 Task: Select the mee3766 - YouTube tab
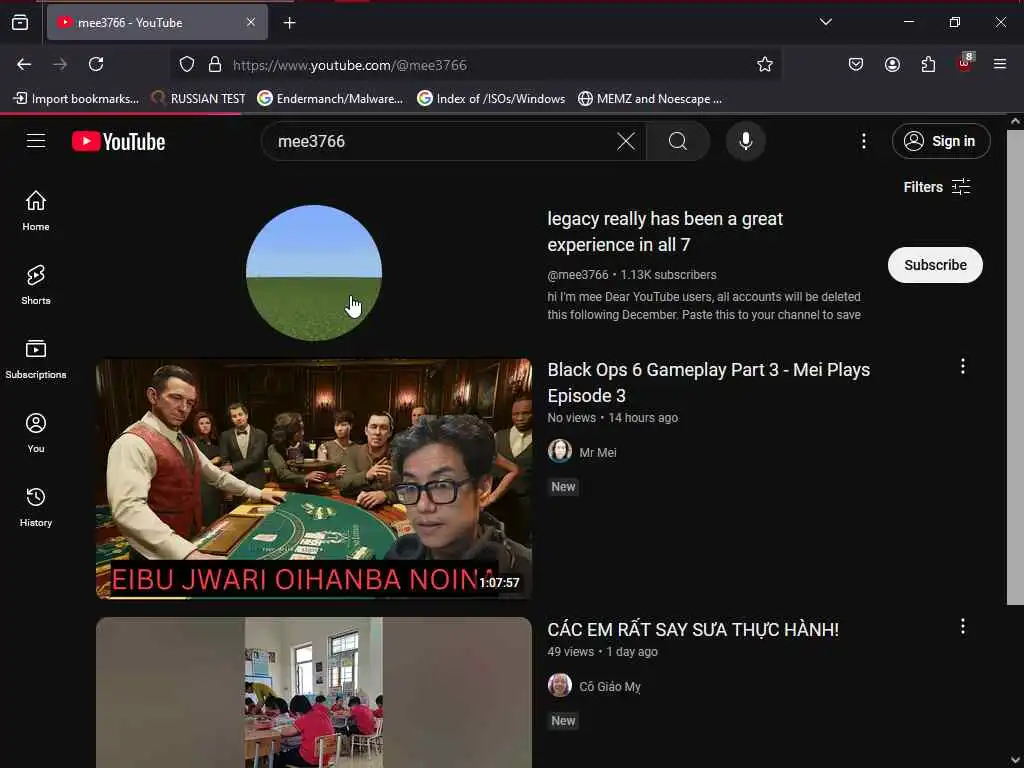click(157, 23)
